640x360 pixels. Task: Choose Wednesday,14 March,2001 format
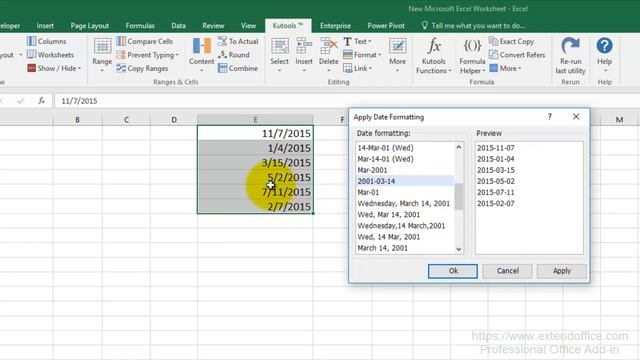point(404,225)
